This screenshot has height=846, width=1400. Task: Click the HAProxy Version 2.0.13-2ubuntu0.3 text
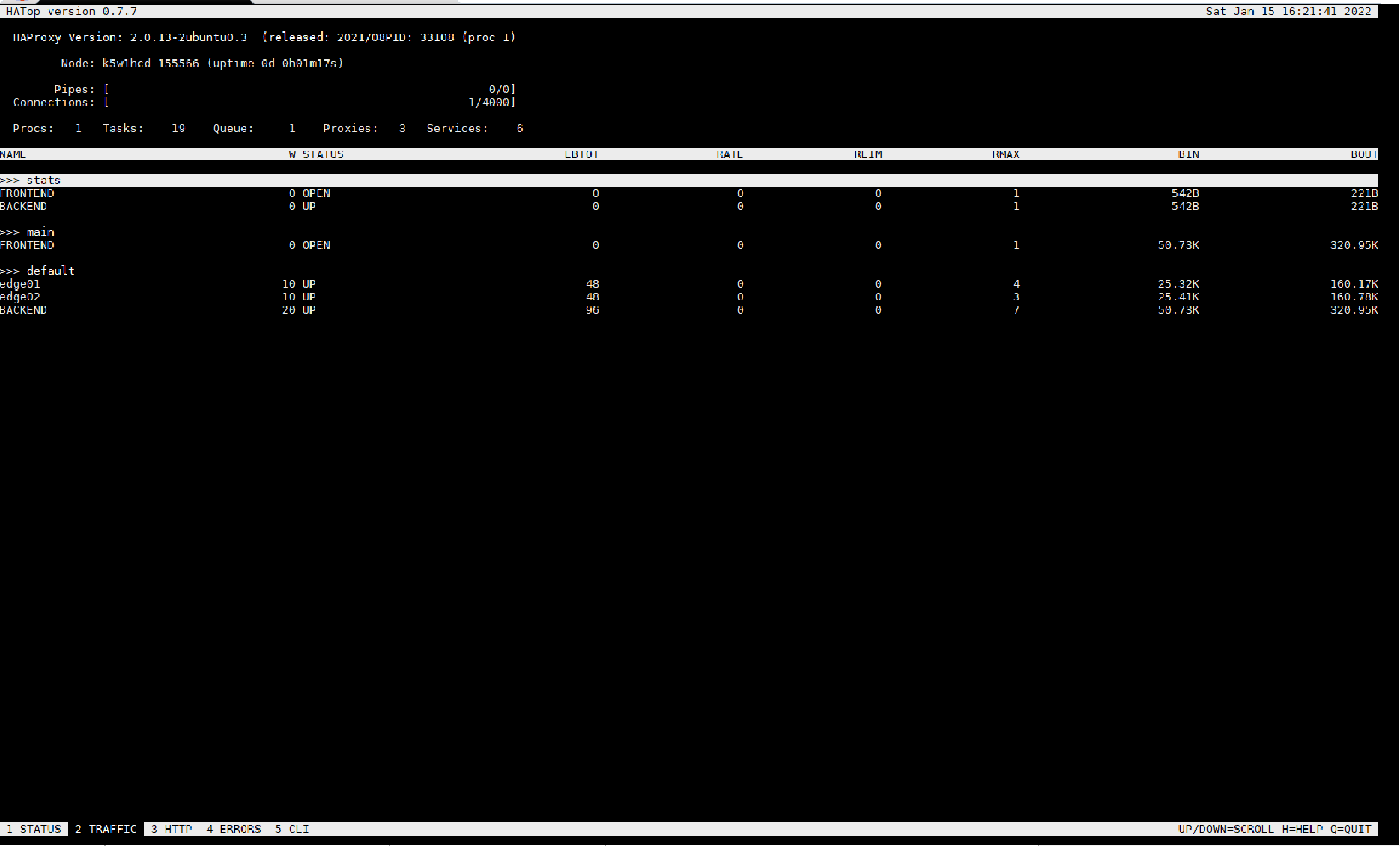pos(130,37)
